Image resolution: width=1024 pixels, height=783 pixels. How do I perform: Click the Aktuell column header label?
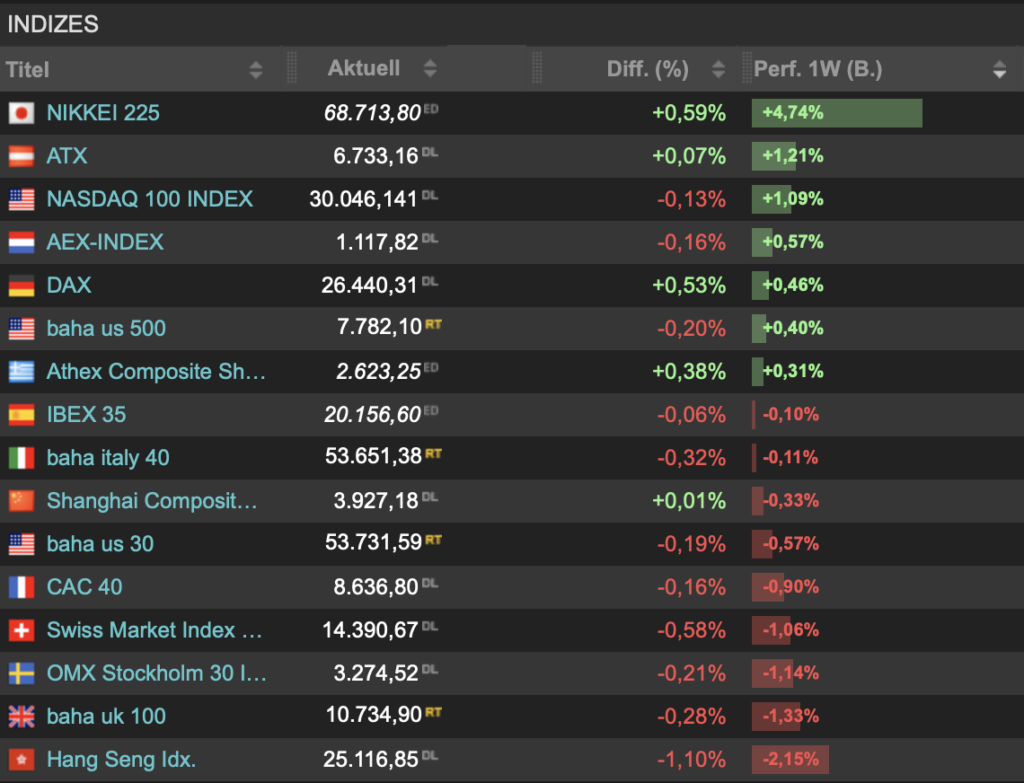[364, 68]
